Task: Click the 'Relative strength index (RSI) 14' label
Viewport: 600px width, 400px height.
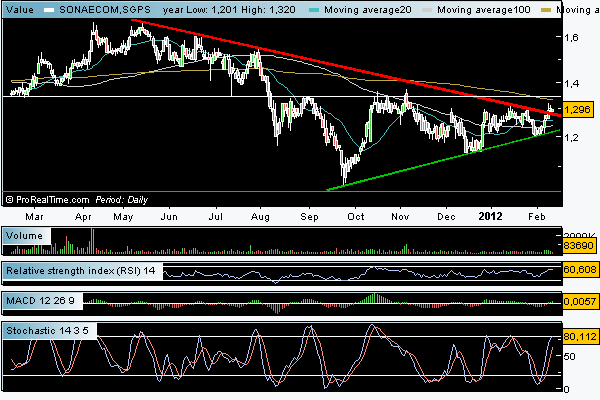Action: [x=81, y=271]
